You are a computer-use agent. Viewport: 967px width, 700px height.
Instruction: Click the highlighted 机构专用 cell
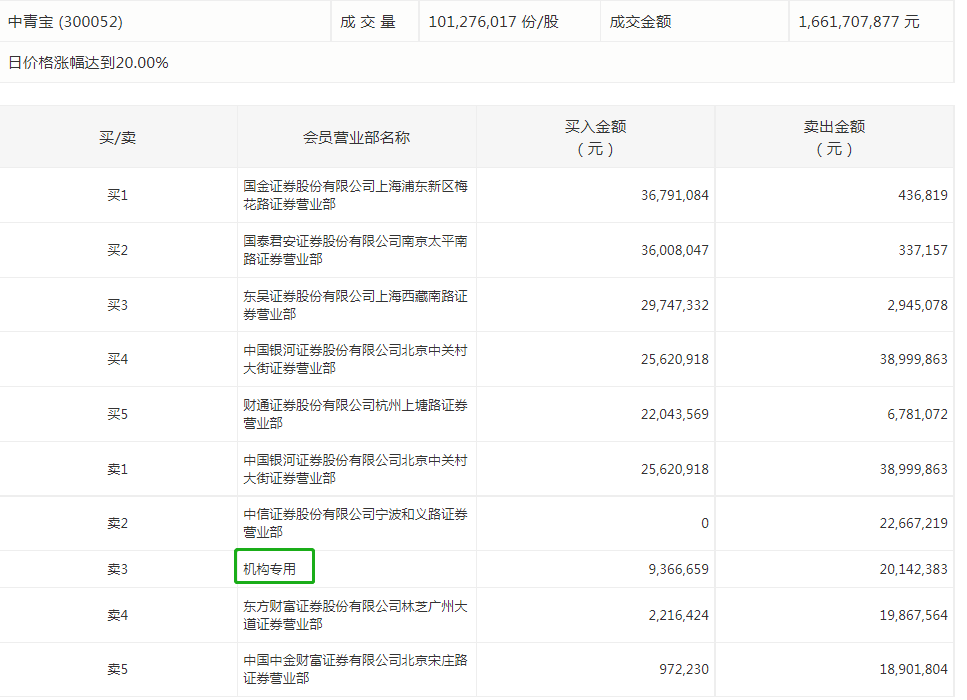point(275,566)
